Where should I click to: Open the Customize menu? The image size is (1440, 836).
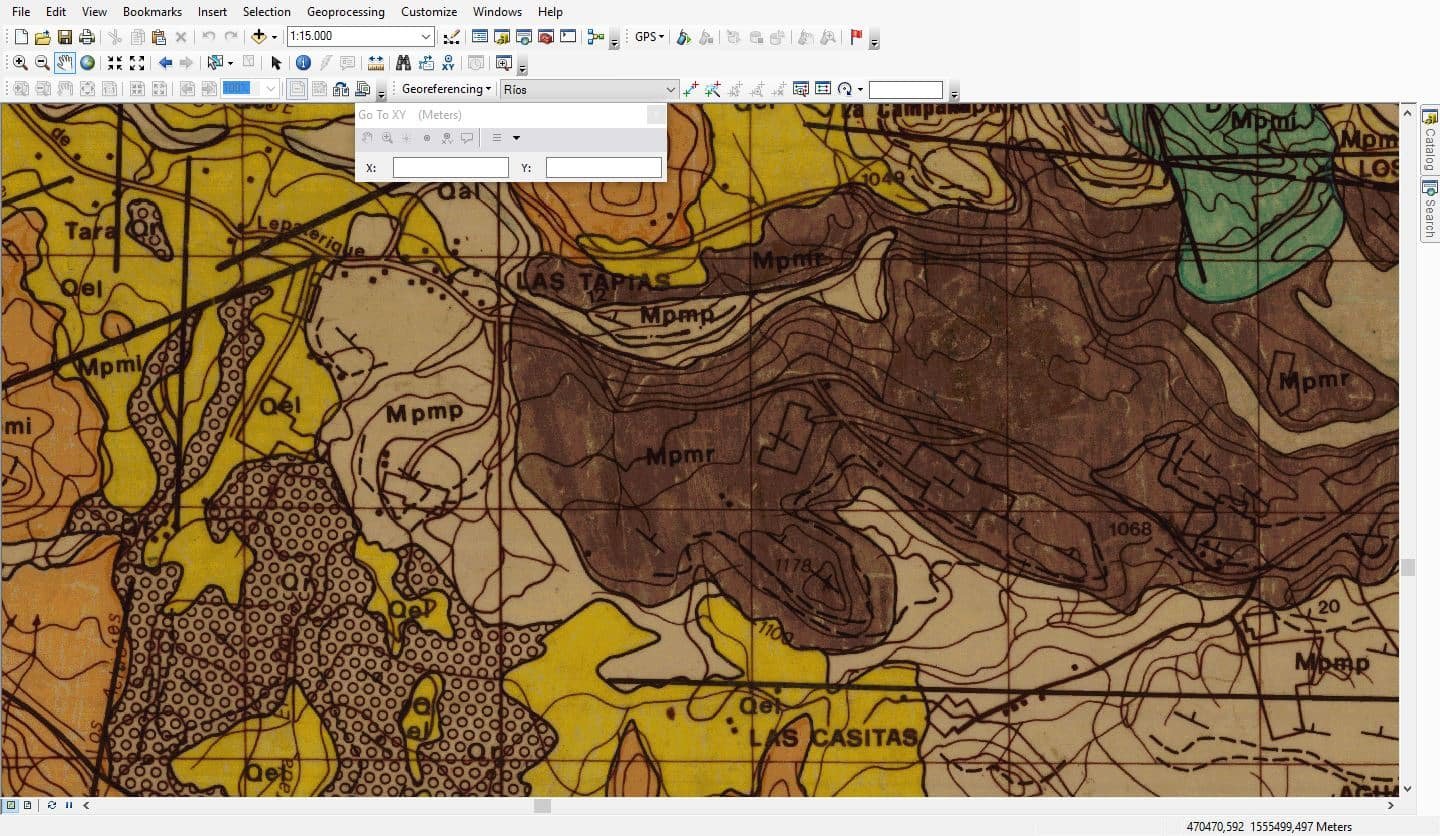point(429,12)
